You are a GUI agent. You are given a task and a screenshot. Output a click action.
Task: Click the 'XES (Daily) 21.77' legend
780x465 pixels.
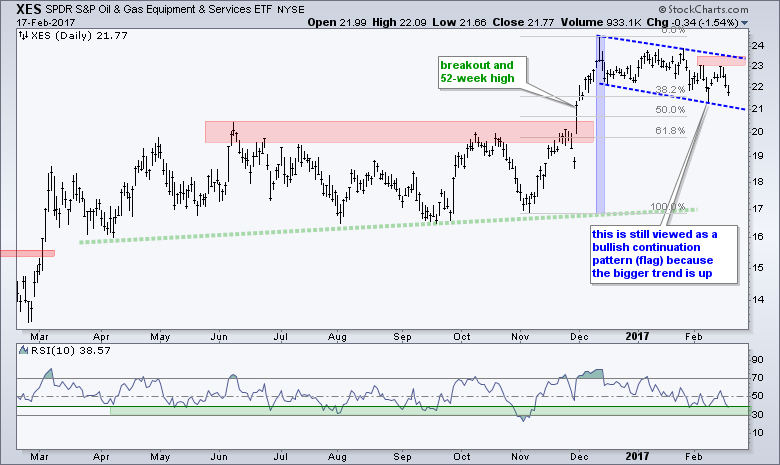pyautogui.click(x=79, y=35)
